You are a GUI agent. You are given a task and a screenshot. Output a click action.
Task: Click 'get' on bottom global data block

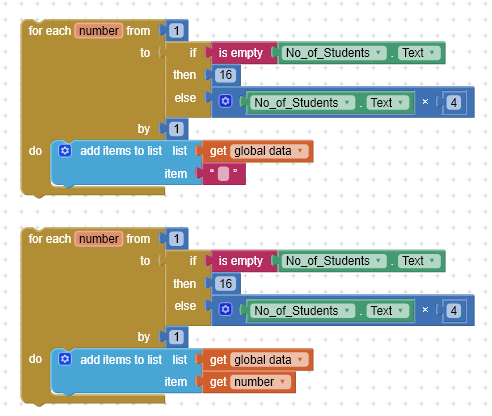click(x=218, y=360)
